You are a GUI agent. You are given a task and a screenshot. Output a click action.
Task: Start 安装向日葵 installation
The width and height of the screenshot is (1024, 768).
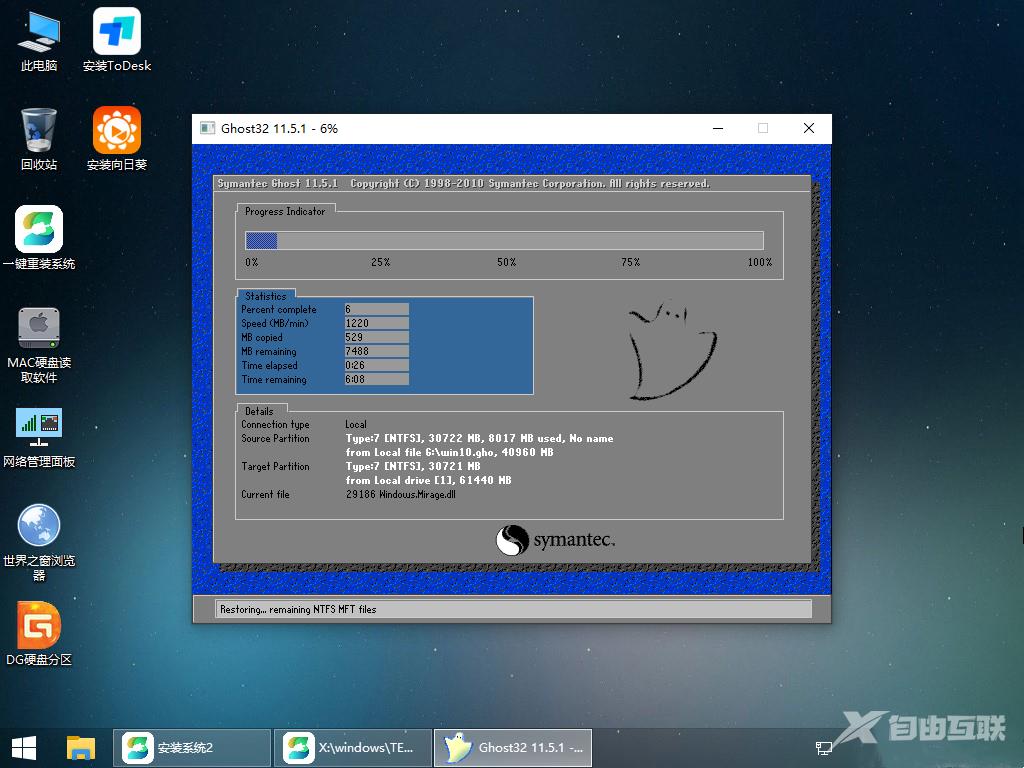[116, 130]
